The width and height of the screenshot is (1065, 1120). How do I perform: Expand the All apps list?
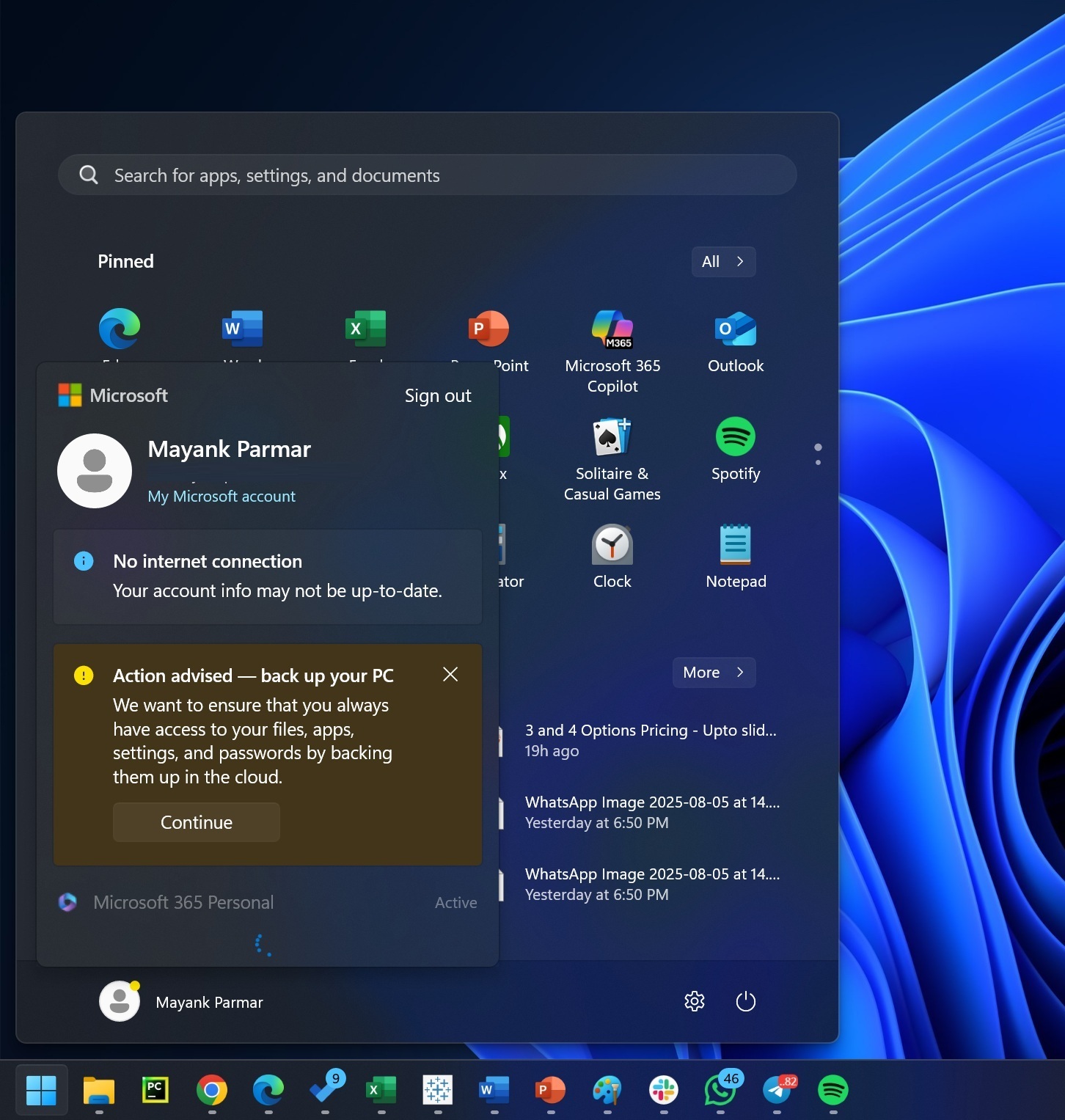[722, 261]
